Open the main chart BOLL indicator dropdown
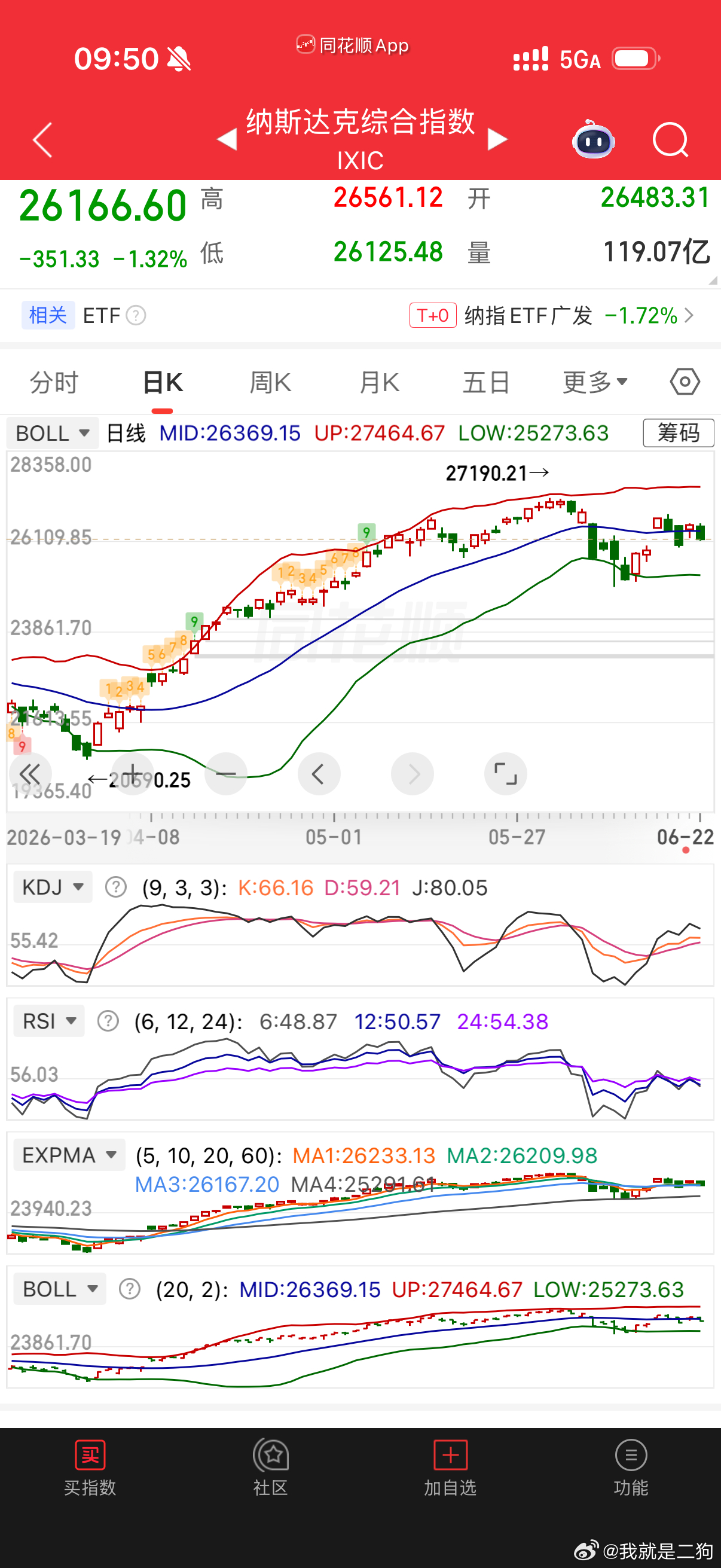 (53, 434)
